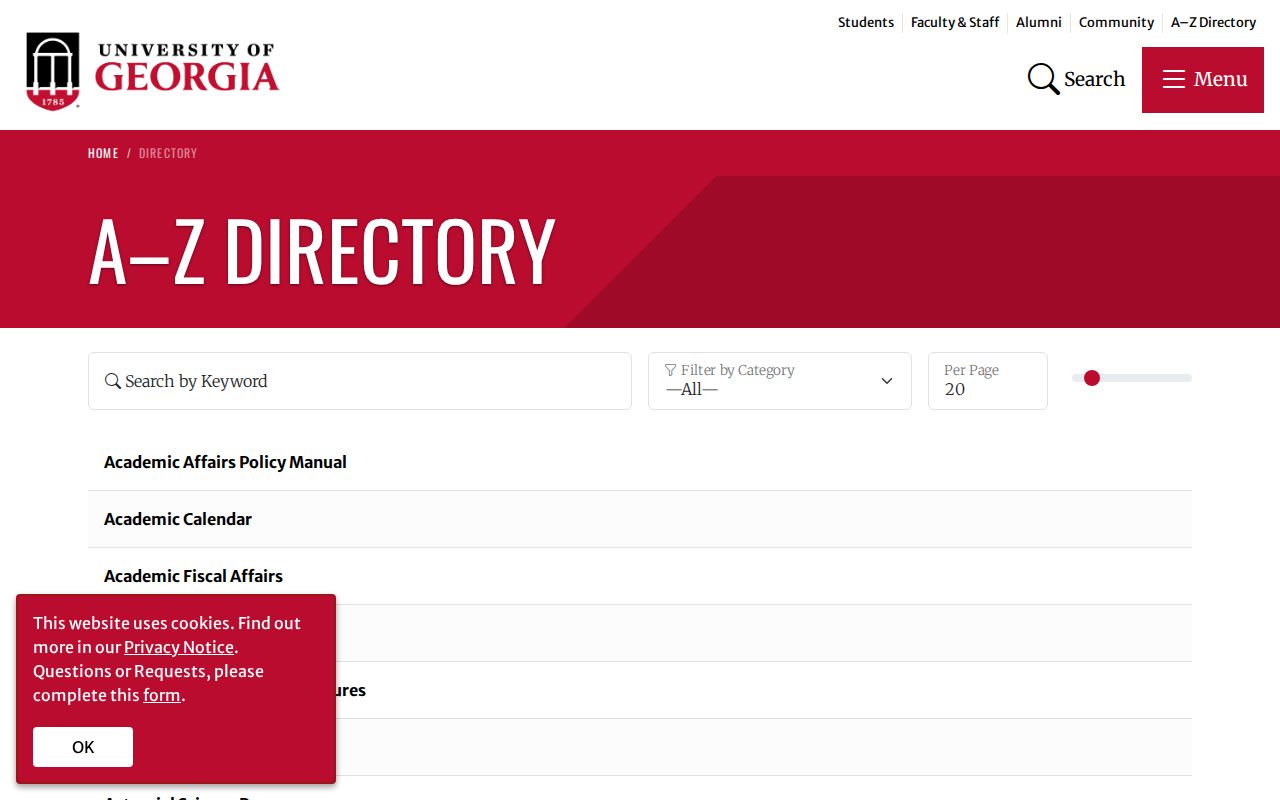Click the Per Page value field
This screenshot has width=1280, height=800.
pos(988,381)
